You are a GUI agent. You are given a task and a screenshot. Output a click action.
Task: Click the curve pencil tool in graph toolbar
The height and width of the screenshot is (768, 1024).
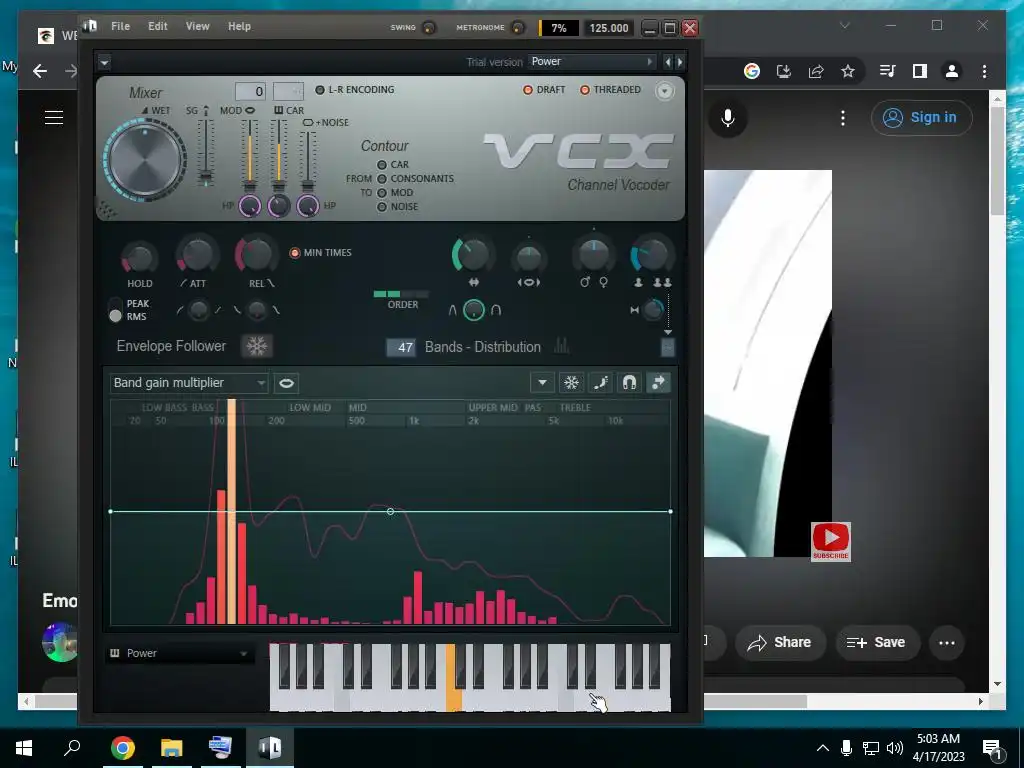pos(600,383)
